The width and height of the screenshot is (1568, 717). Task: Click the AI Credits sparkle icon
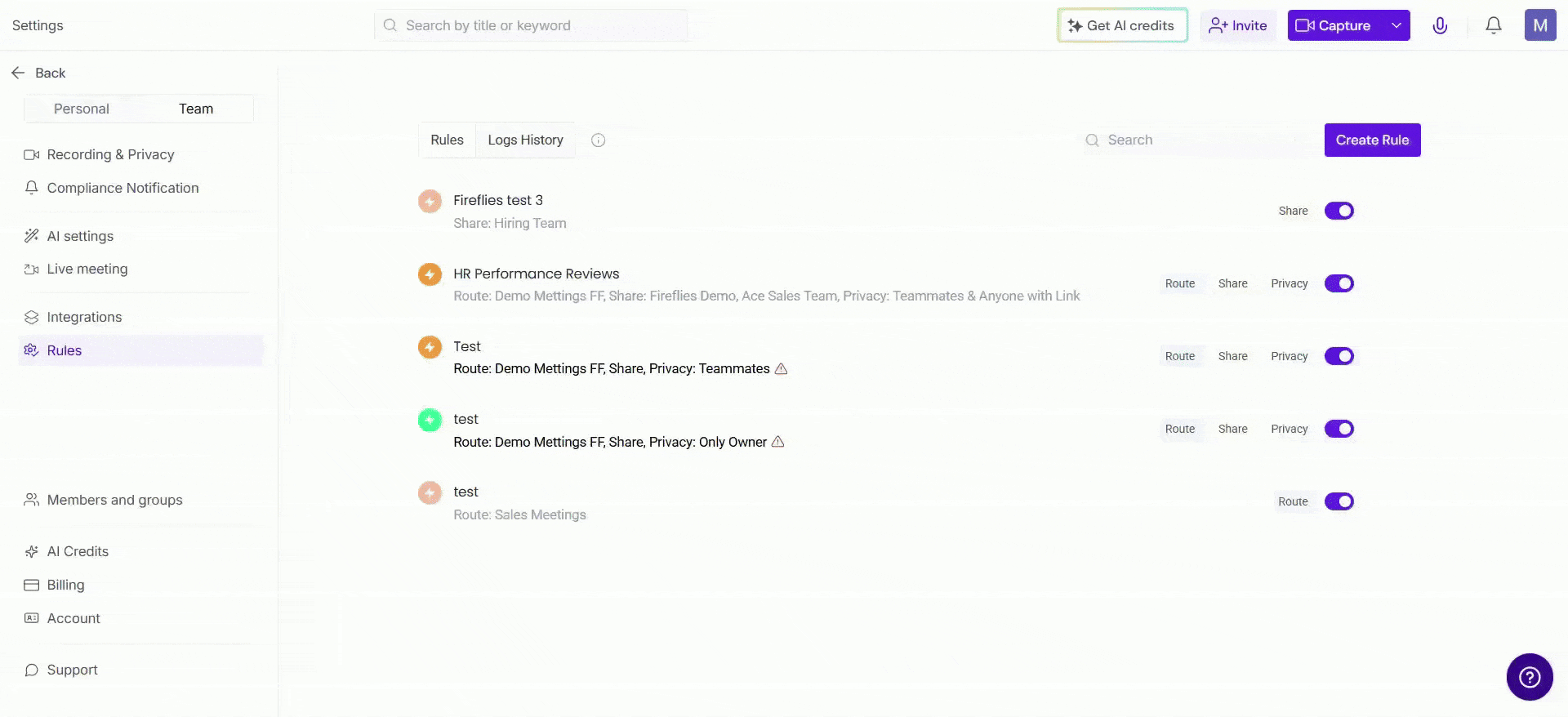32,551
